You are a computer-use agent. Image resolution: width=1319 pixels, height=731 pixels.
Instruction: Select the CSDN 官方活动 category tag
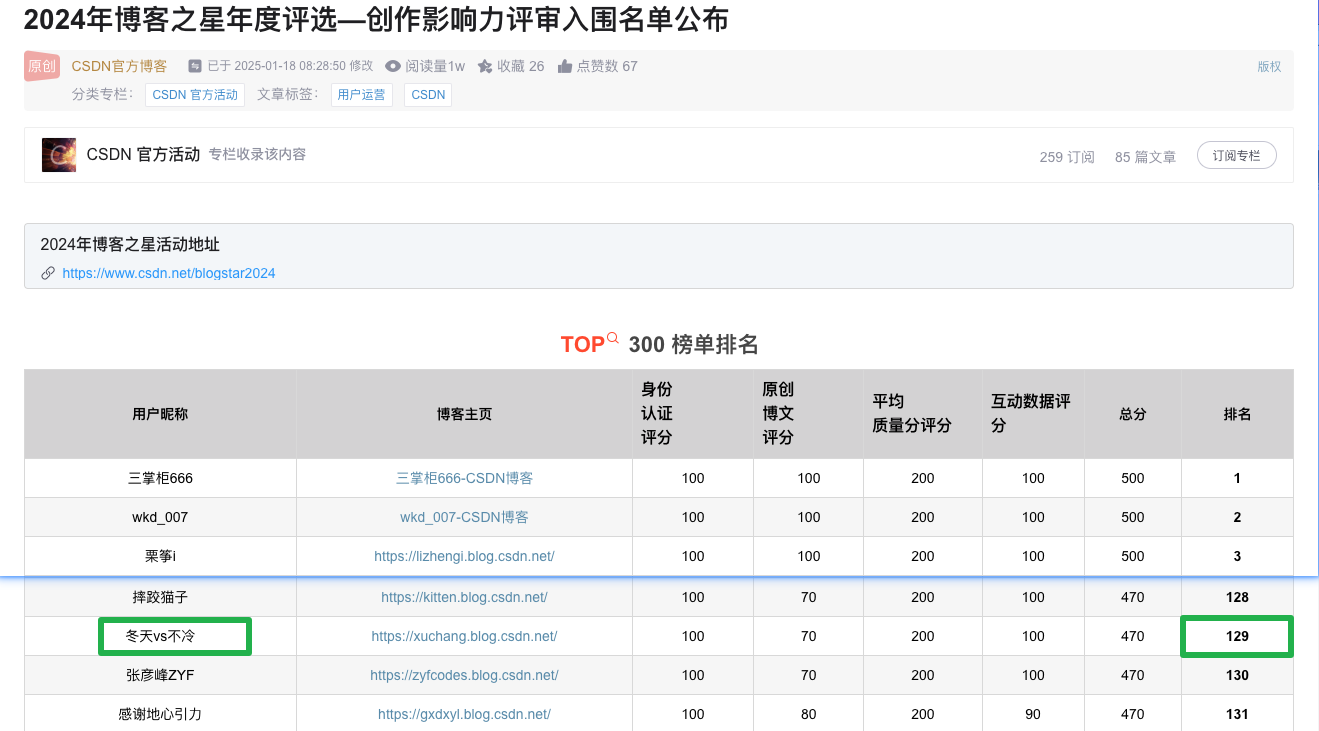pos(195,95)
